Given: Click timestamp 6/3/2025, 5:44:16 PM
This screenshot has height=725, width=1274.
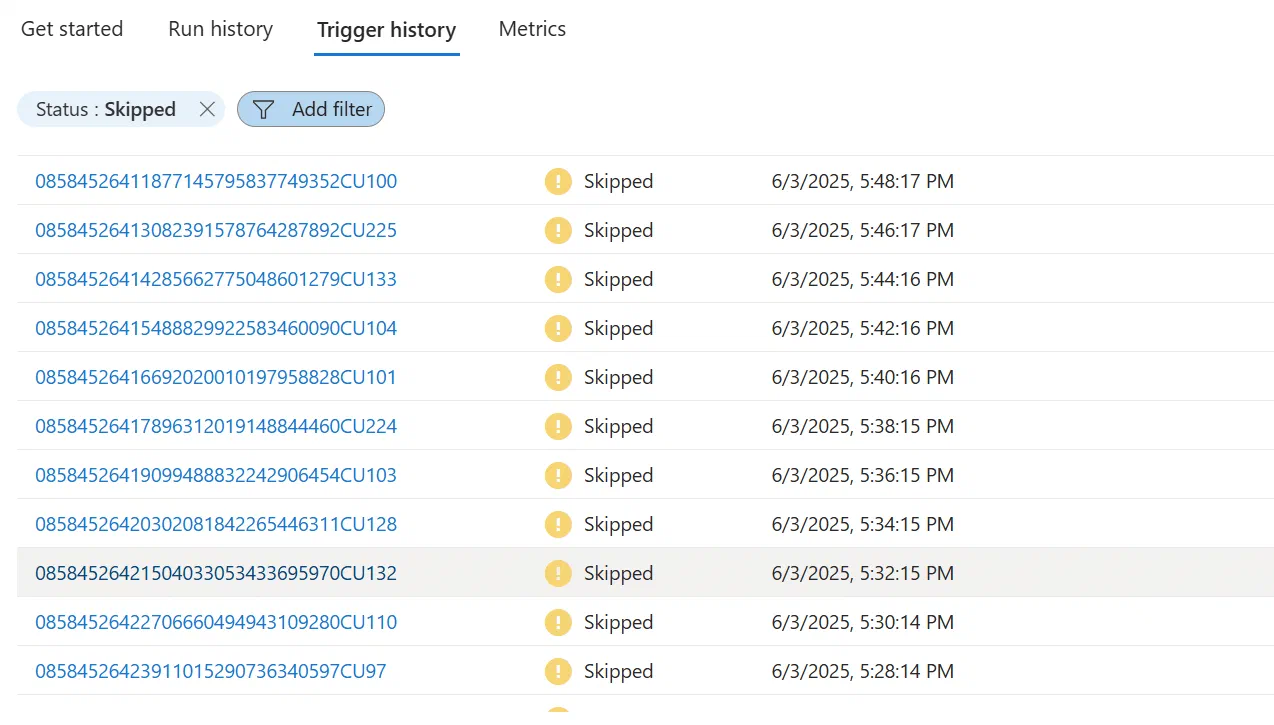Looking at the screenshot, I should [863, 279].
